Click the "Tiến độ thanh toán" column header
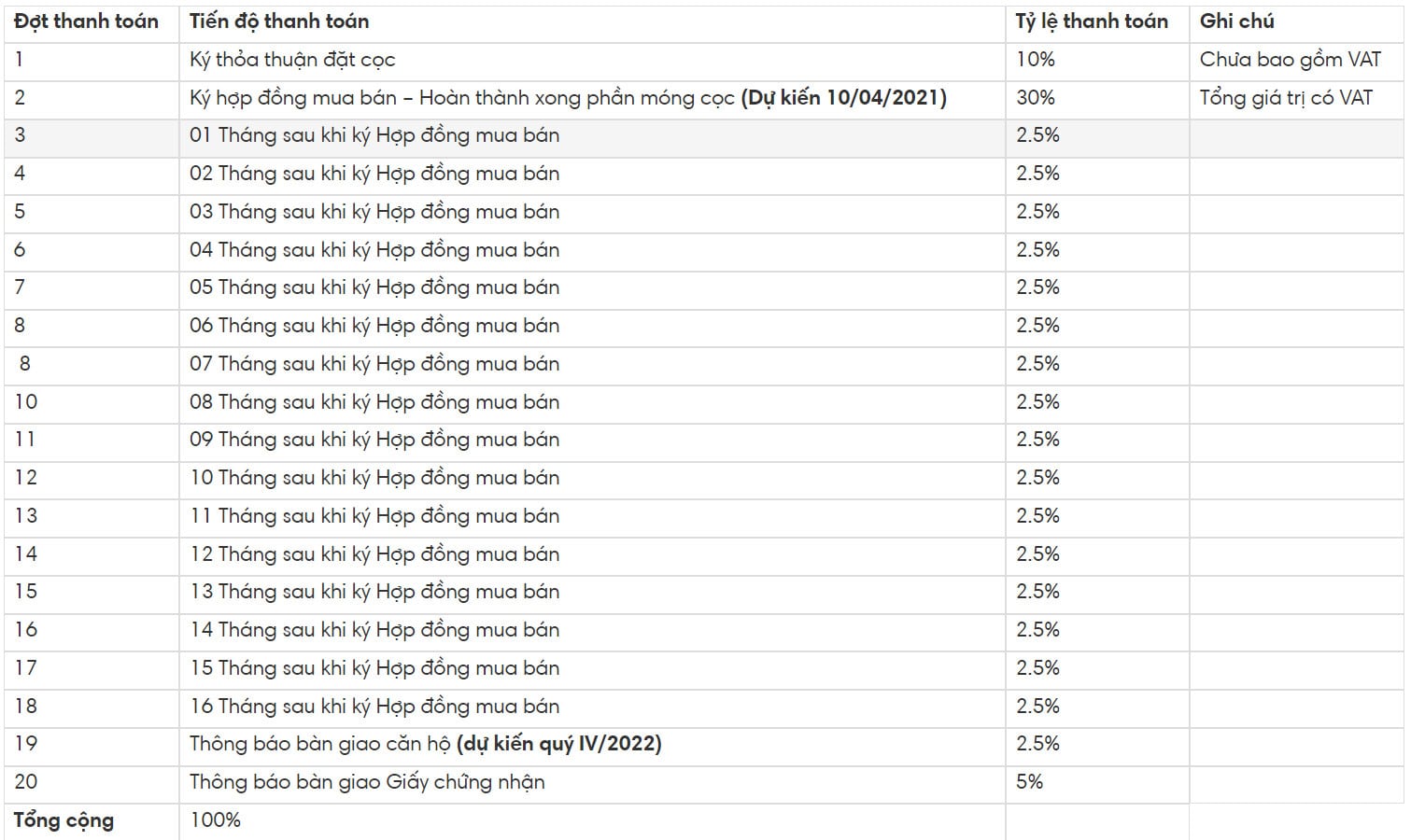1411x840 pixels. click(279, 21)
